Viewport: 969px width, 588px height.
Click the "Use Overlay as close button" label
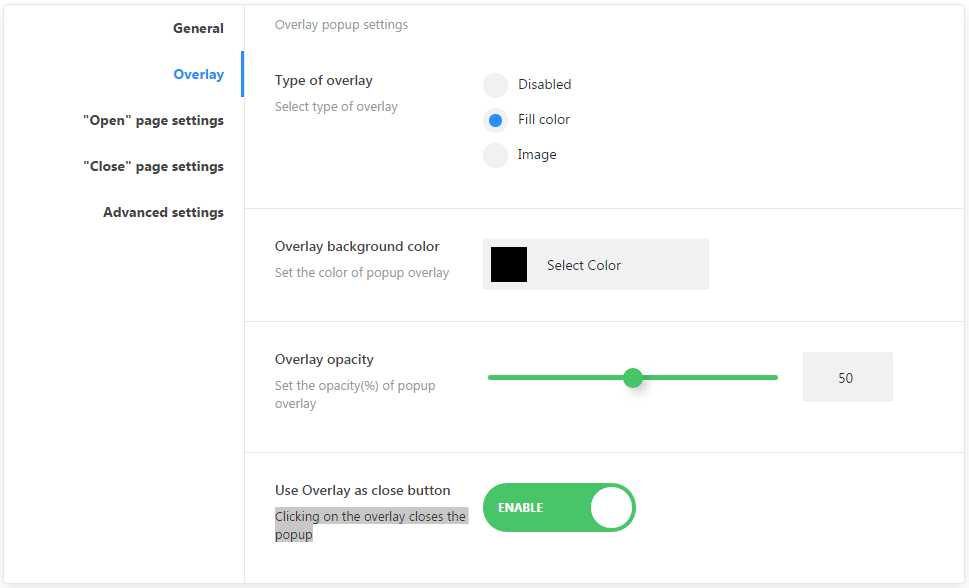click(362, 491)
